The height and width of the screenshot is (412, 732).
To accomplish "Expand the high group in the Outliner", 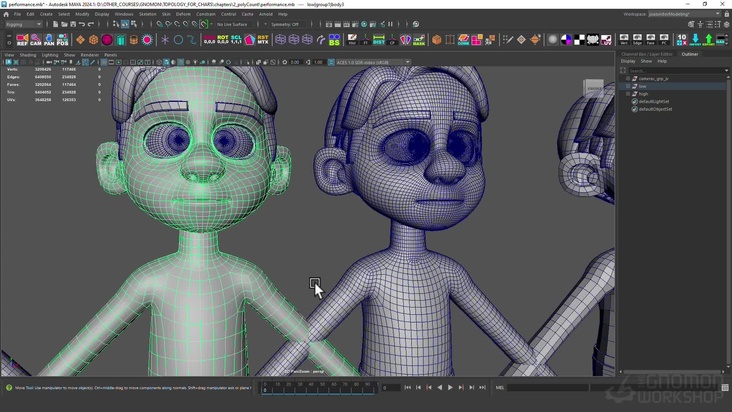I will coord(628,94).
